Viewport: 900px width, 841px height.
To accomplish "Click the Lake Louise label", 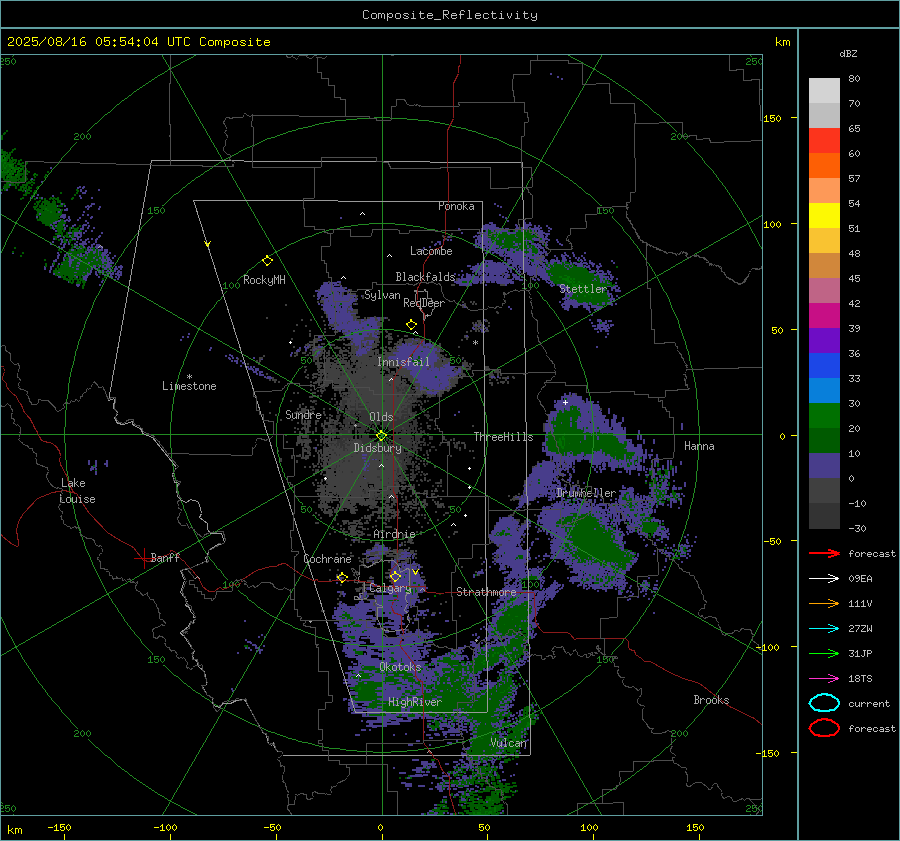I will click(77, 491).
